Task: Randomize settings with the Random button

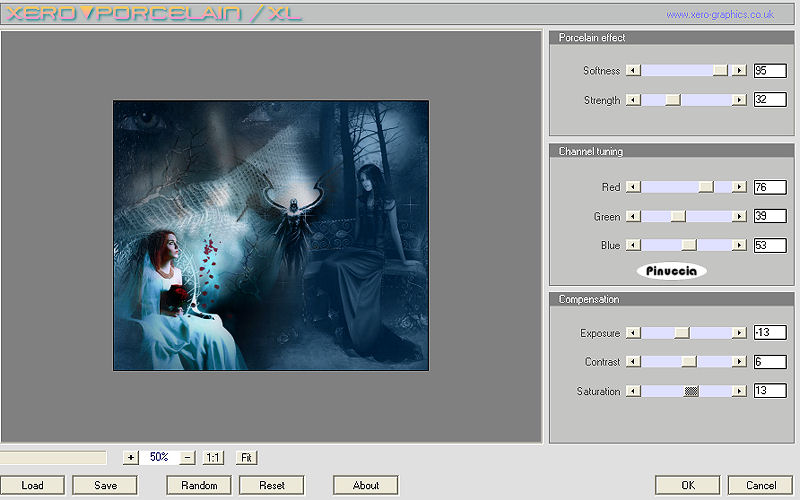Action: pos(199,485)
